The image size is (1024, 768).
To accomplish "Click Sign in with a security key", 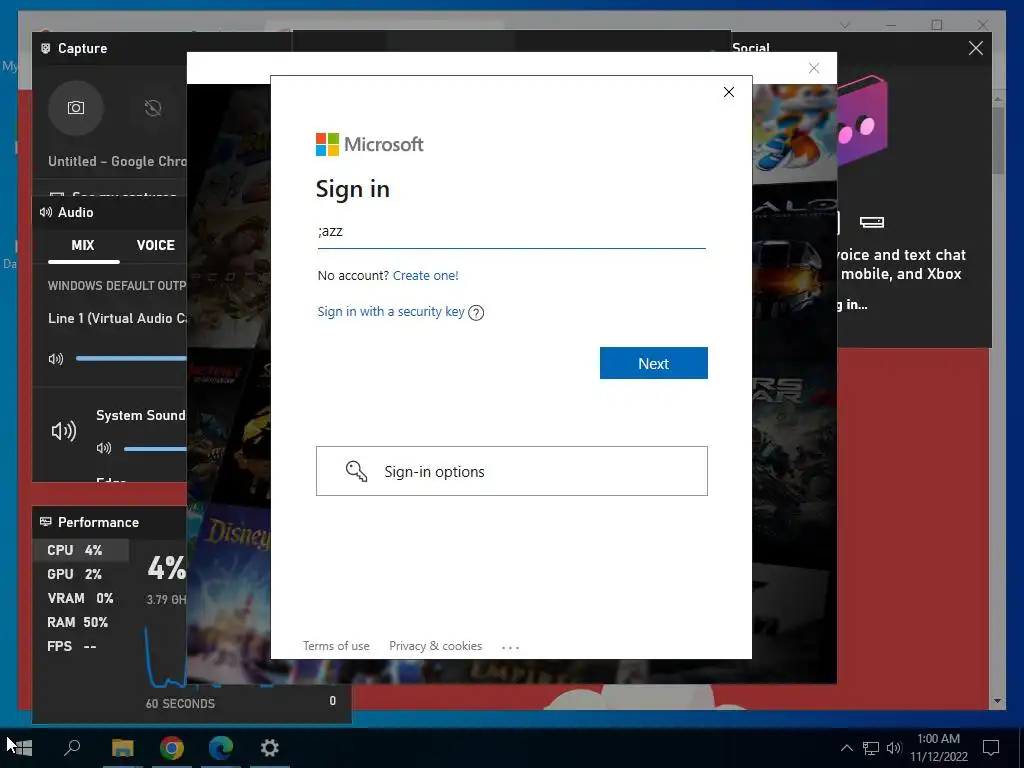I will tap(391, 312).
